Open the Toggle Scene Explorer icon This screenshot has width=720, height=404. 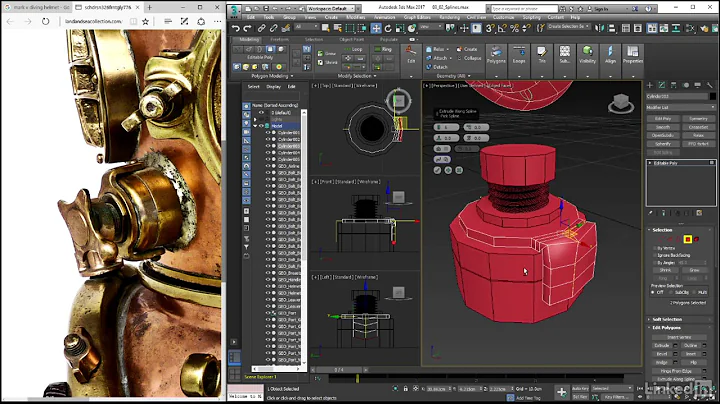click(626, 28)
